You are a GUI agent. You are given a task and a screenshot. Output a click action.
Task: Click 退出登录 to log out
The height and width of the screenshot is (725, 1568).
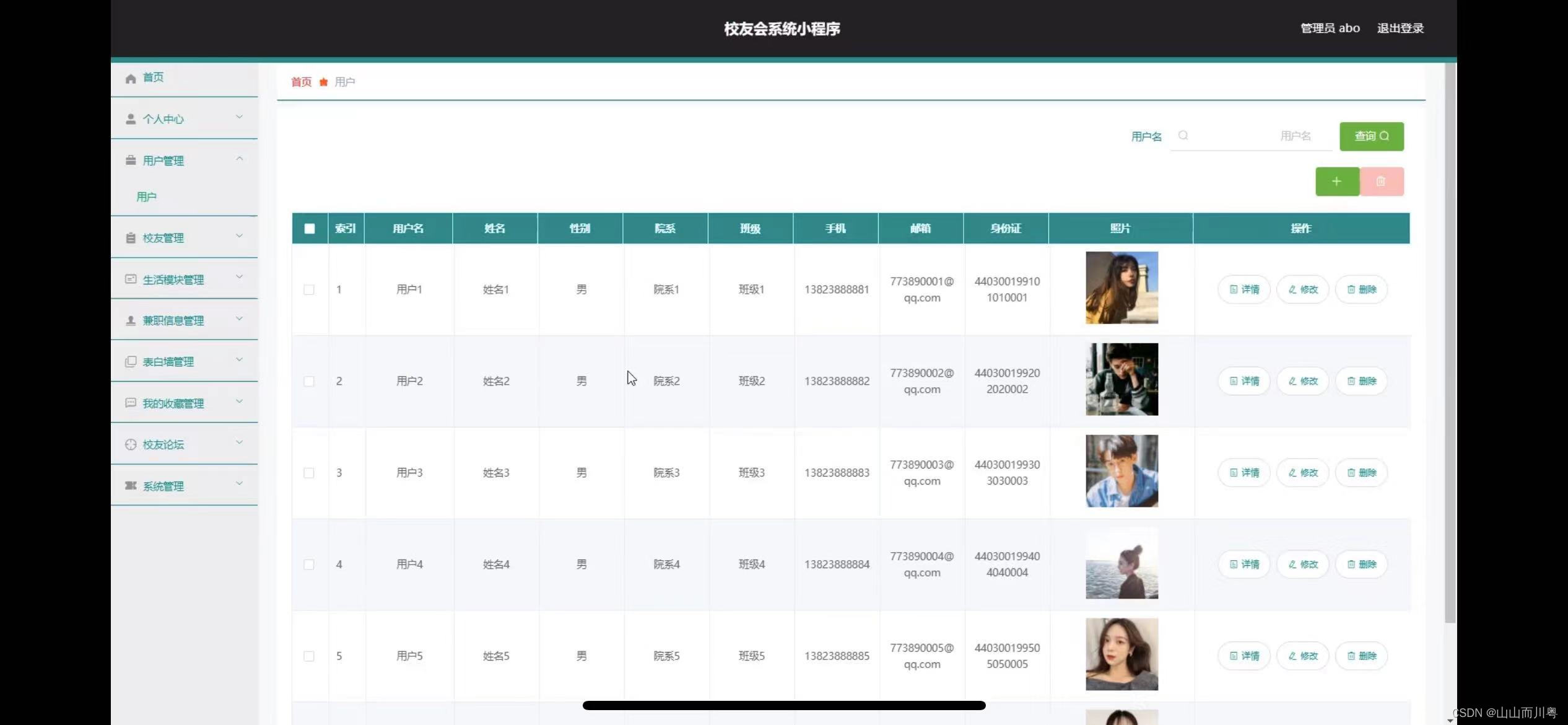pos(1400,29)
